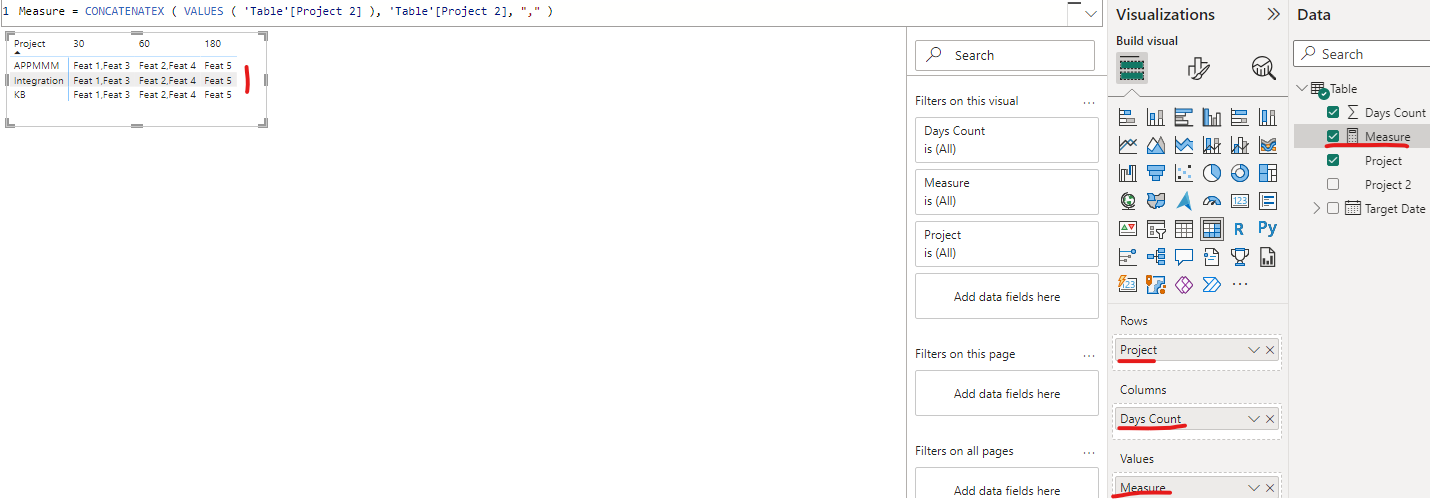Get more visuals via ellipsis
The width and height of the screenshot is (1430, 499).
pyautogui.click(x=1240, y=285)
